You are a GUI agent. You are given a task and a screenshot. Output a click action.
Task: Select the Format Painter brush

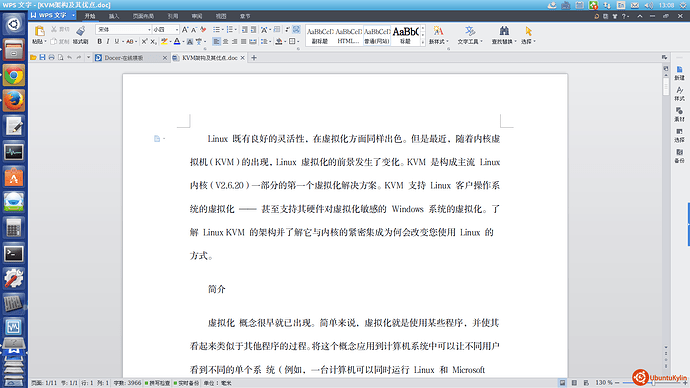81,30
